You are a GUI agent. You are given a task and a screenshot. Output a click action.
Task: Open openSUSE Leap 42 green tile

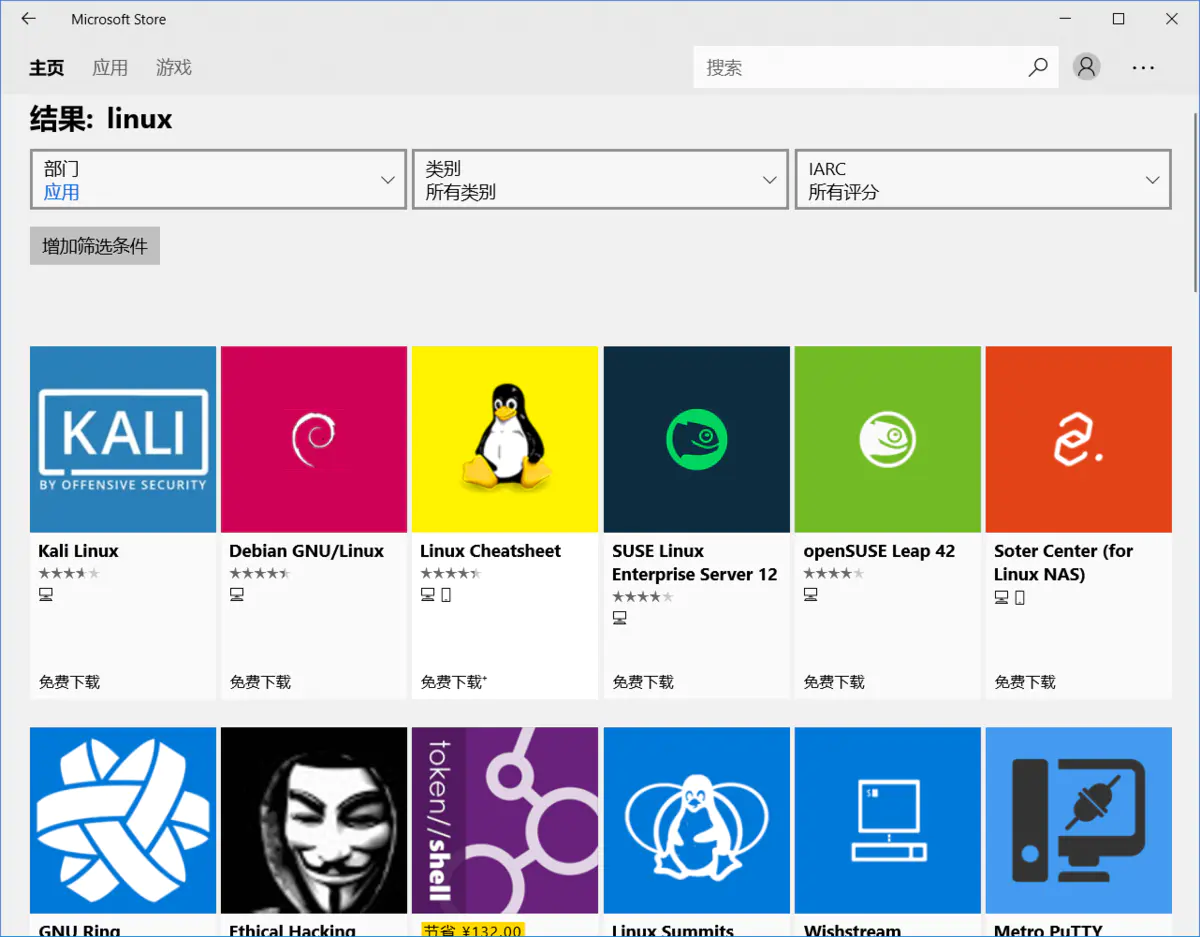[x=888, y=439]
